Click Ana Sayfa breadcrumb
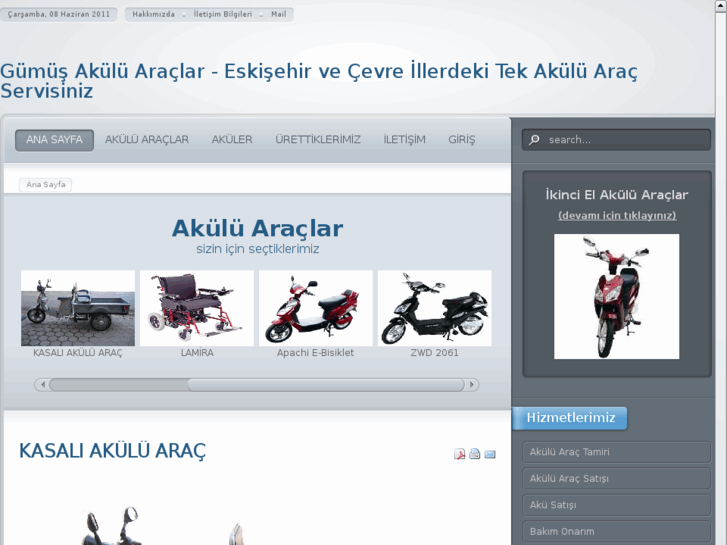 (45, 185)
